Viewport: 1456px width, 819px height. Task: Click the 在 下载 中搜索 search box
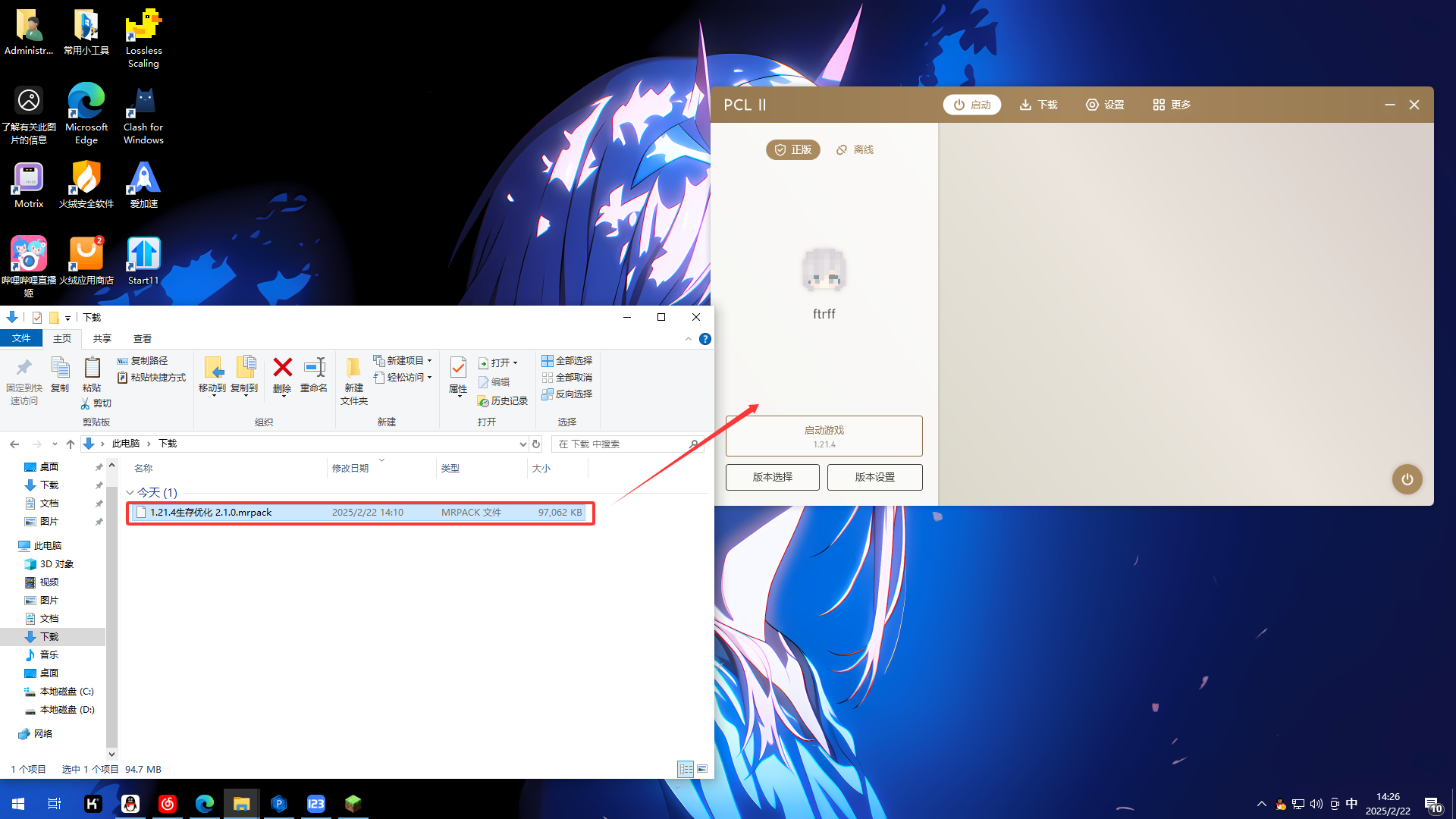click(627, 444)
